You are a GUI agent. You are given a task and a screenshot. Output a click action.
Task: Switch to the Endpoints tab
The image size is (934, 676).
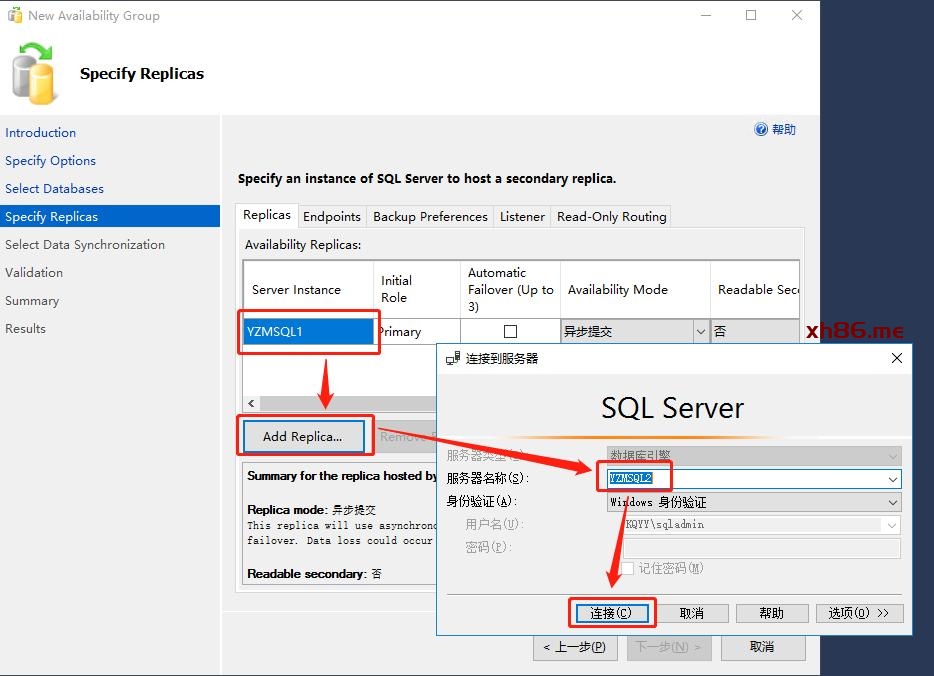(332, 217)
